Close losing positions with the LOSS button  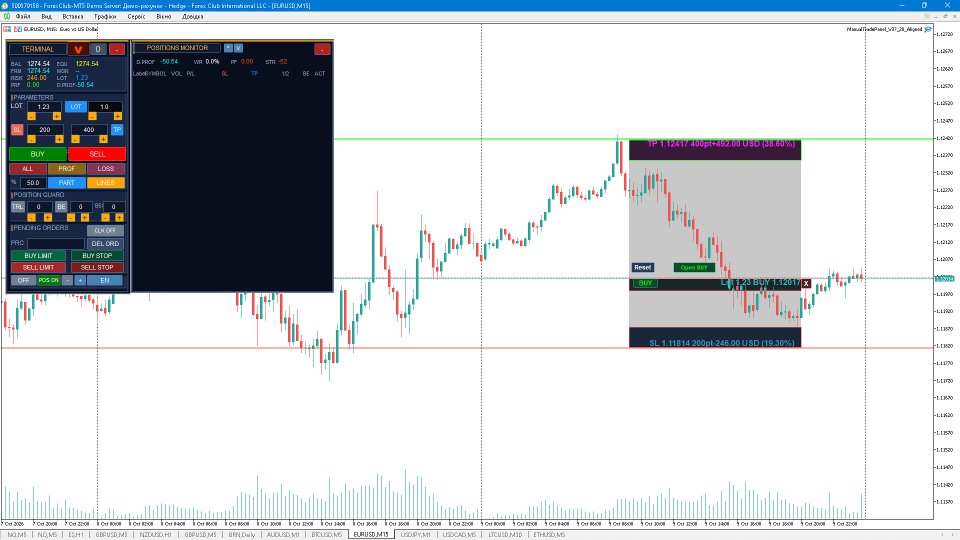pos(105,168)
